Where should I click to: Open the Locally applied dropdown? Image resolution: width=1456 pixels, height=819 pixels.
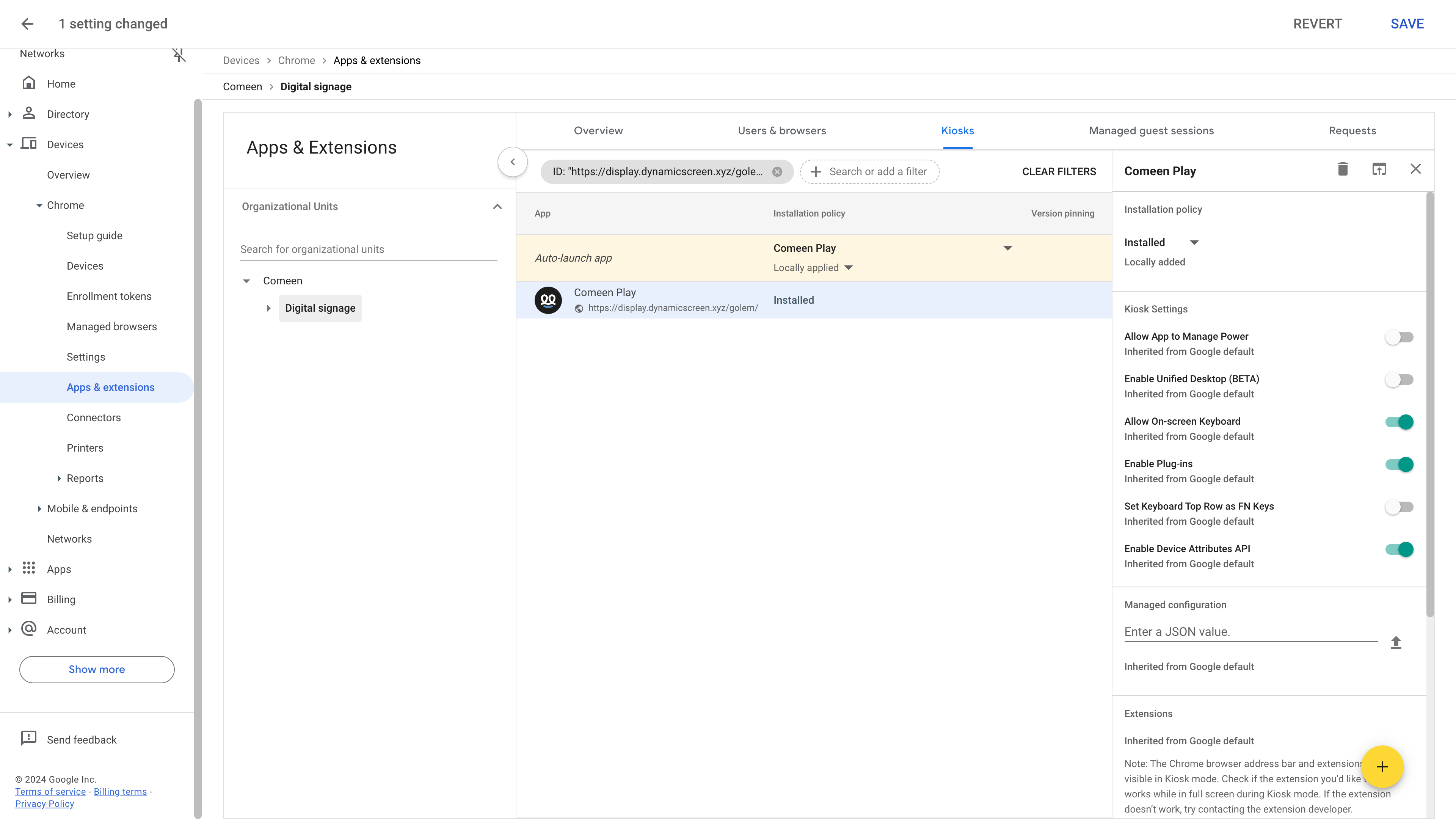coord(849,268)
